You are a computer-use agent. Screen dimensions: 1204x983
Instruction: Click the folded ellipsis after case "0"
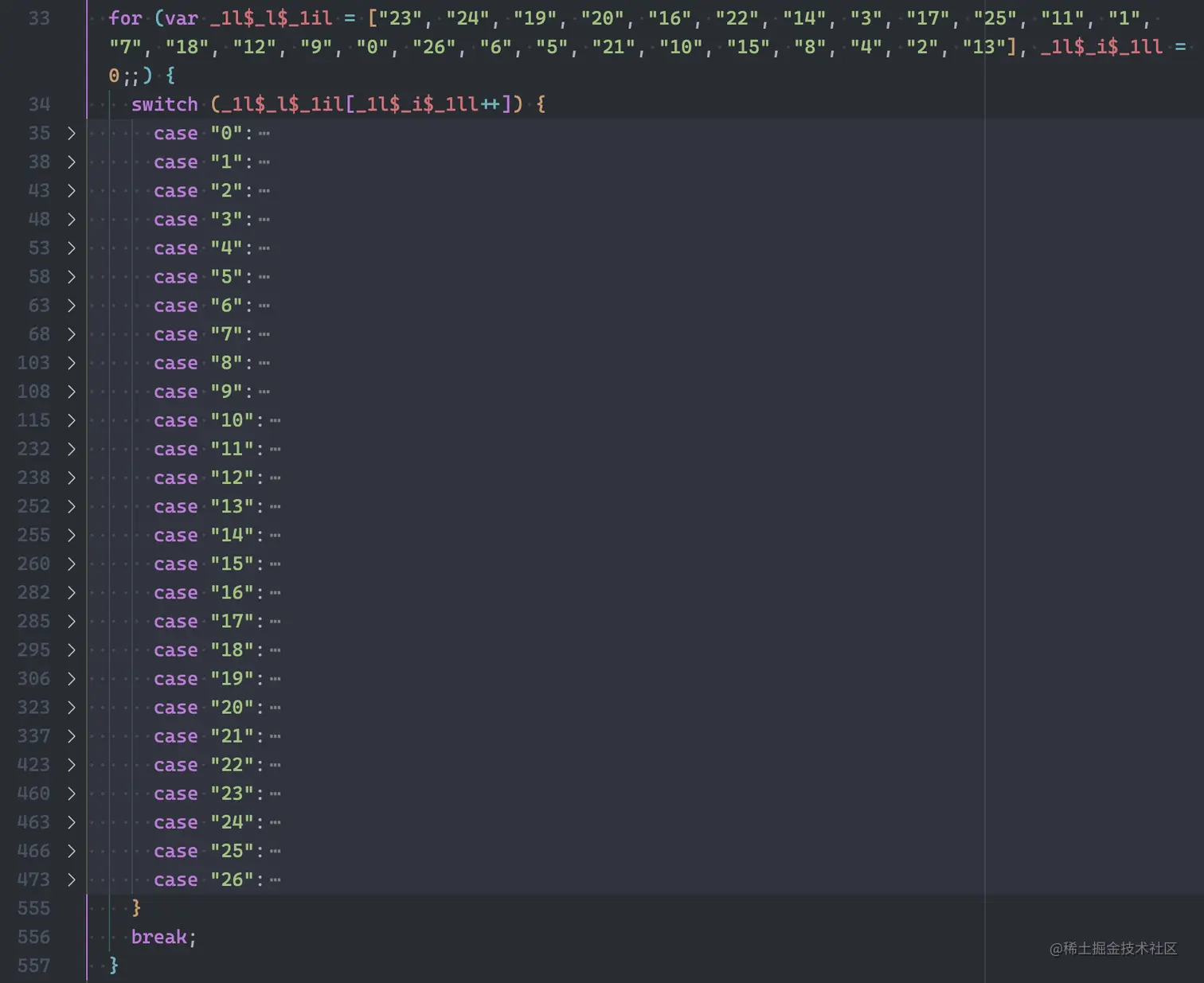click(264, 134)
